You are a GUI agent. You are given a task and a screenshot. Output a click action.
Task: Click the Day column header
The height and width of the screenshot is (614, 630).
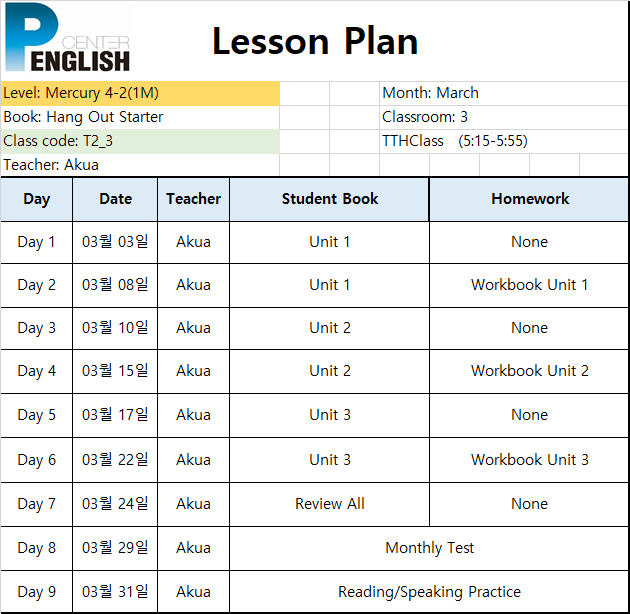point(37,199)
